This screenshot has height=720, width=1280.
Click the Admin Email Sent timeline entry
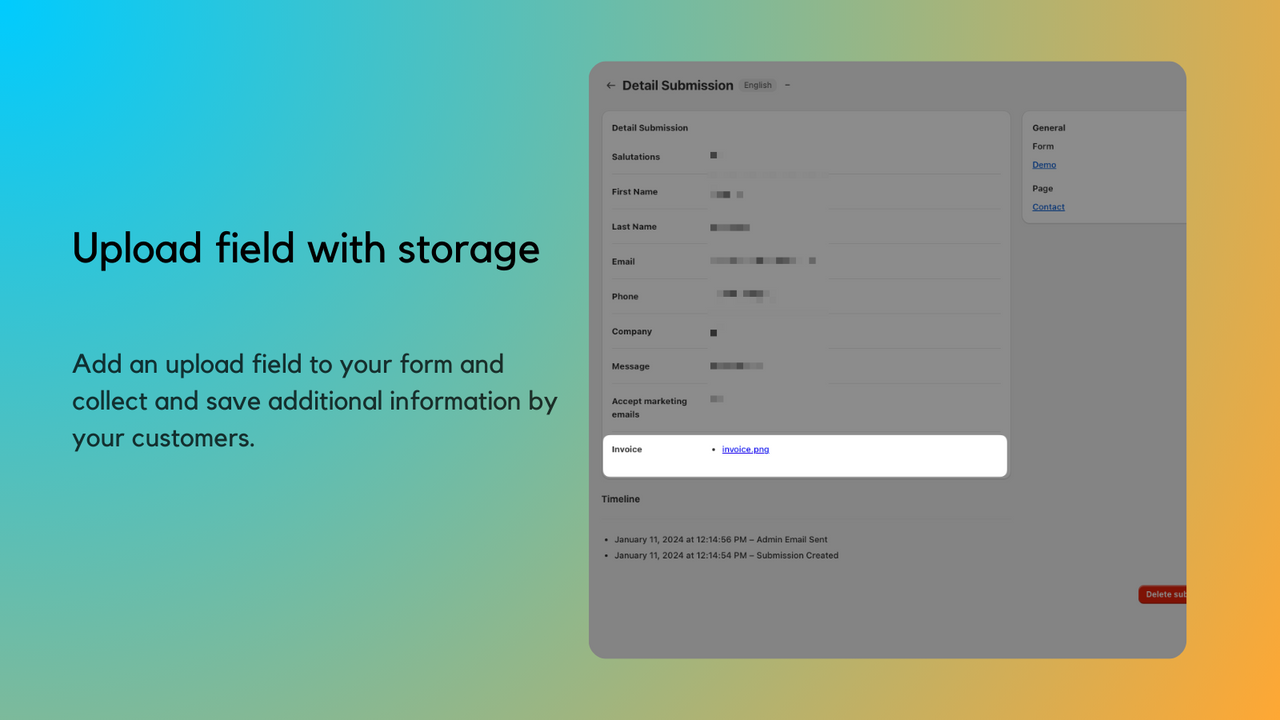point(721,540)
